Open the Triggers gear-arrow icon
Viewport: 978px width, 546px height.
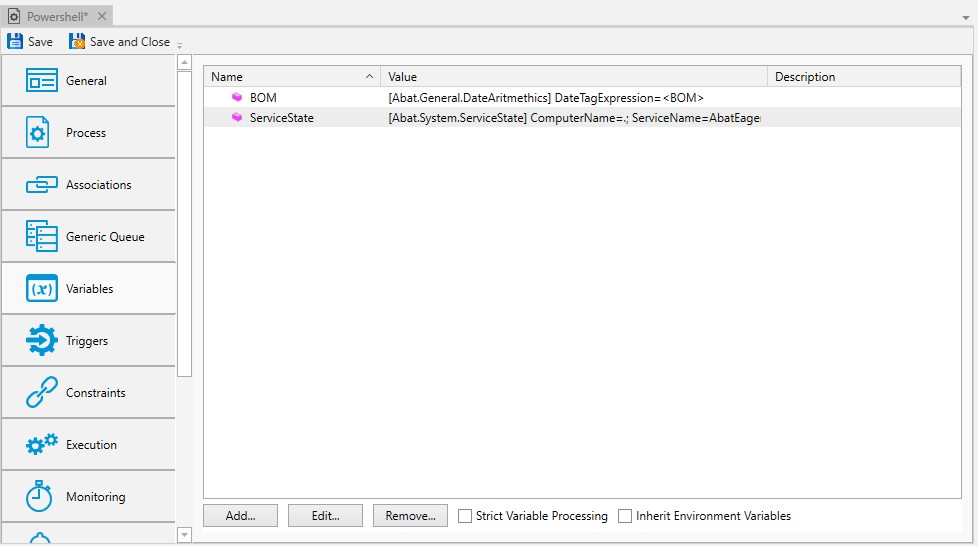pyautogui.click(x=41, y=341)
